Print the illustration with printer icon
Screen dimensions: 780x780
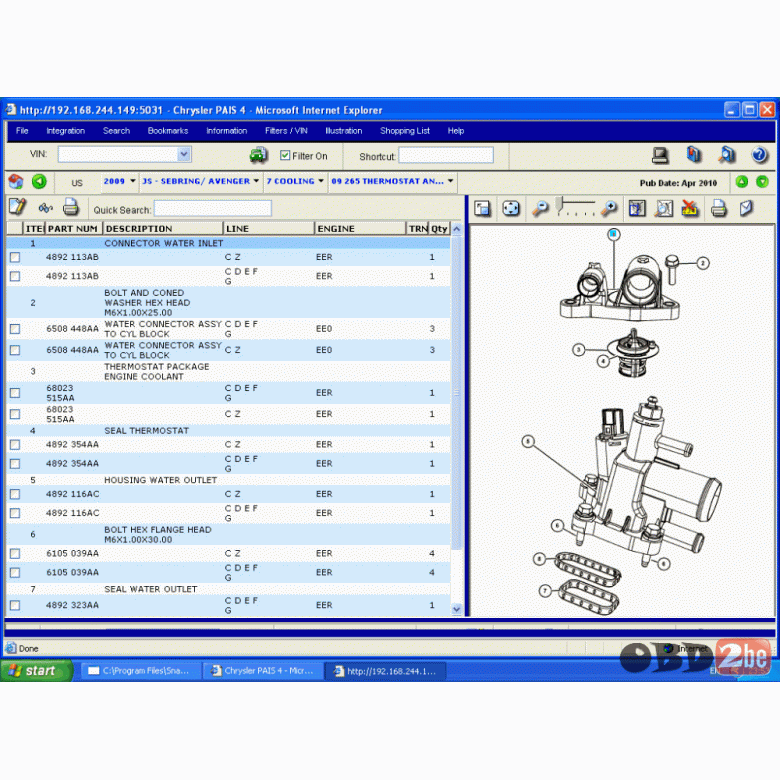[x=718, y=208]
